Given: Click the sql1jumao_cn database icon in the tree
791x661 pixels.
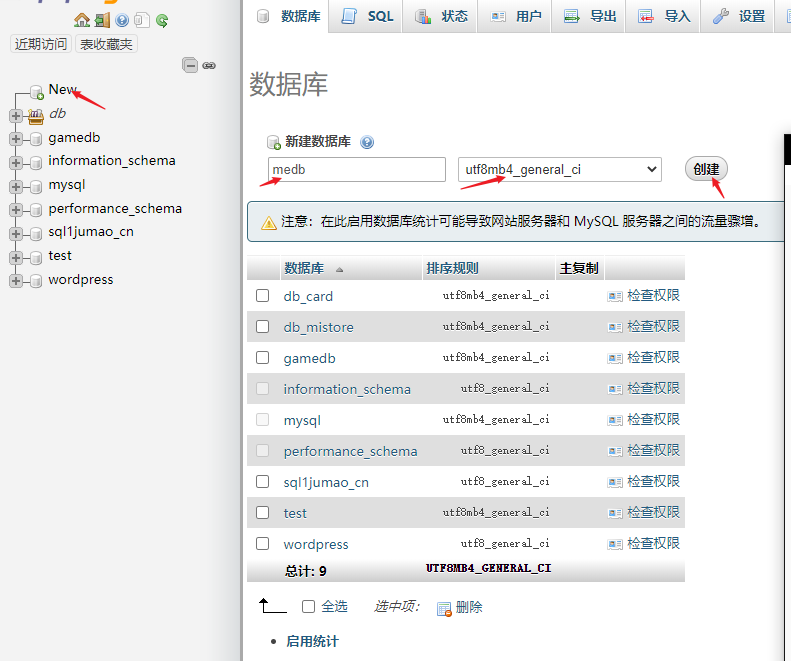Looking at the screenshot, I should pos(35,234).
